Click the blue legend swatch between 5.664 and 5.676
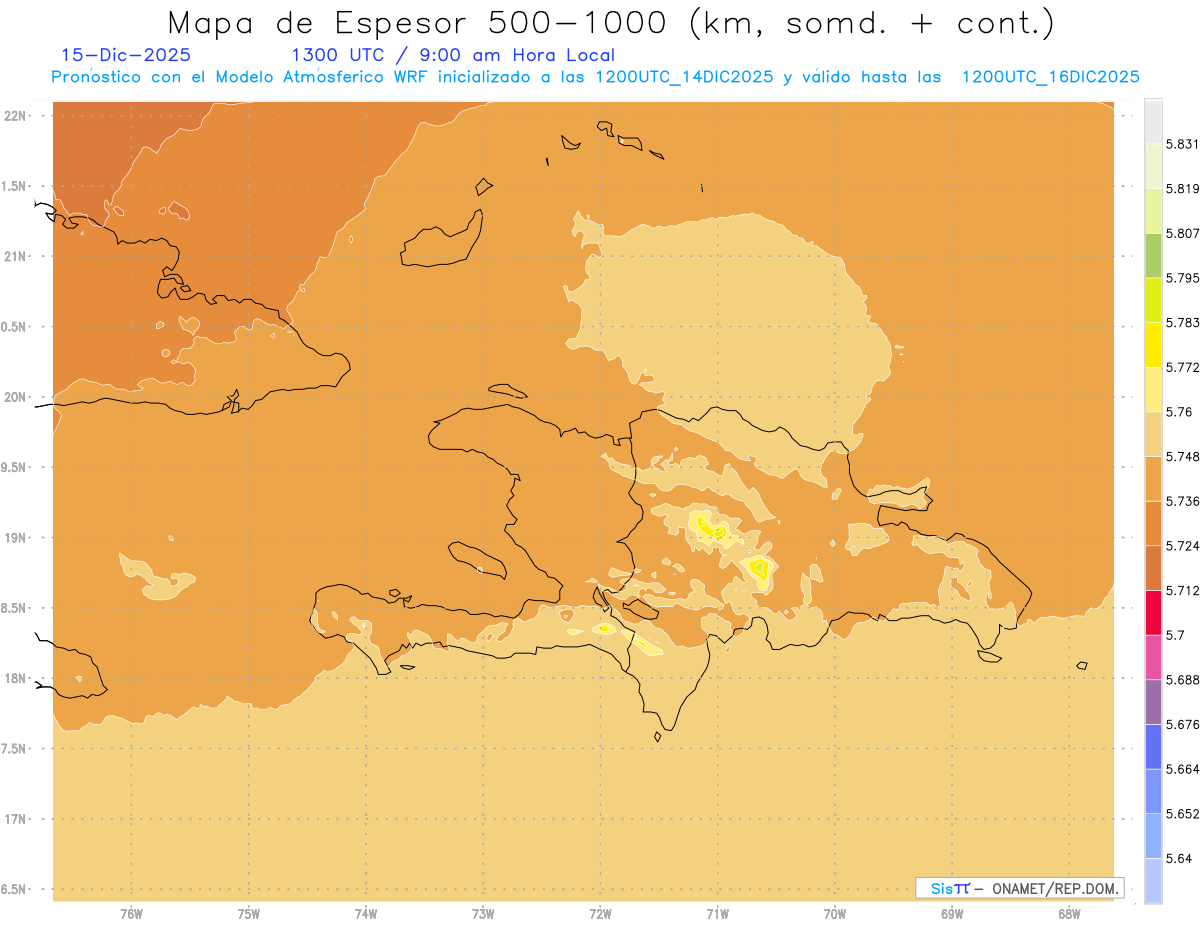 [x=1153, y=746]
